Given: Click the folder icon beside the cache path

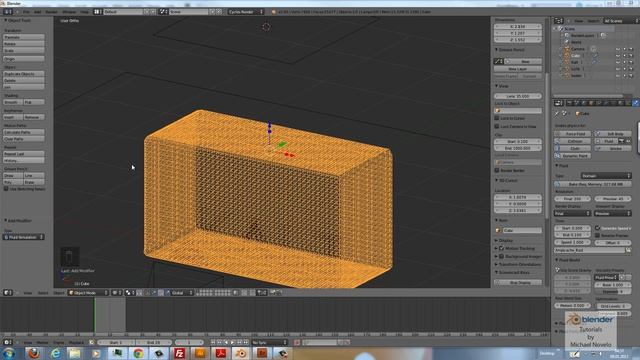Looking at the screenshot, I should 628,250.
